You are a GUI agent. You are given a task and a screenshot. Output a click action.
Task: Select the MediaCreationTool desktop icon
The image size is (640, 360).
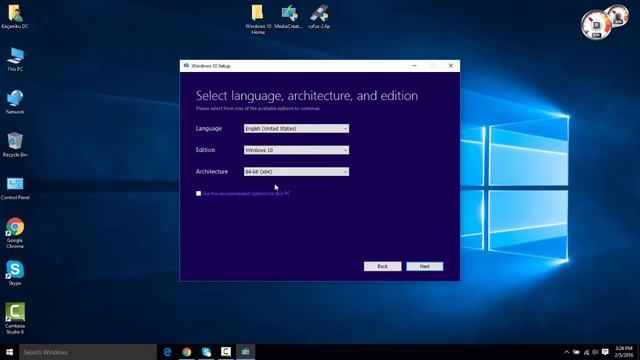click(289, 16)
